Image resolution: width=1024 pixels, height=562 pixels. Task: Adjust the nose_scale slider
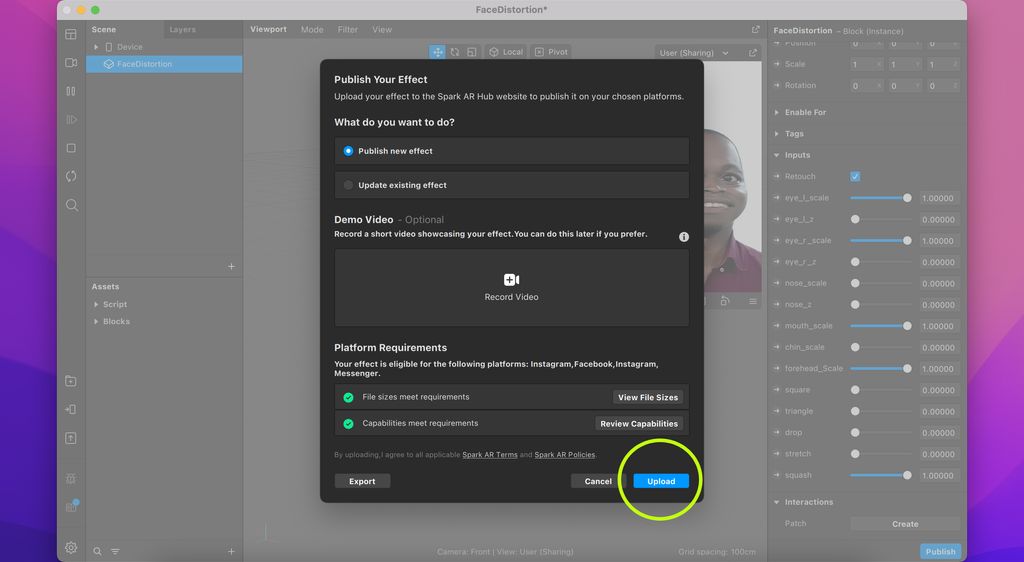point(880,283)
